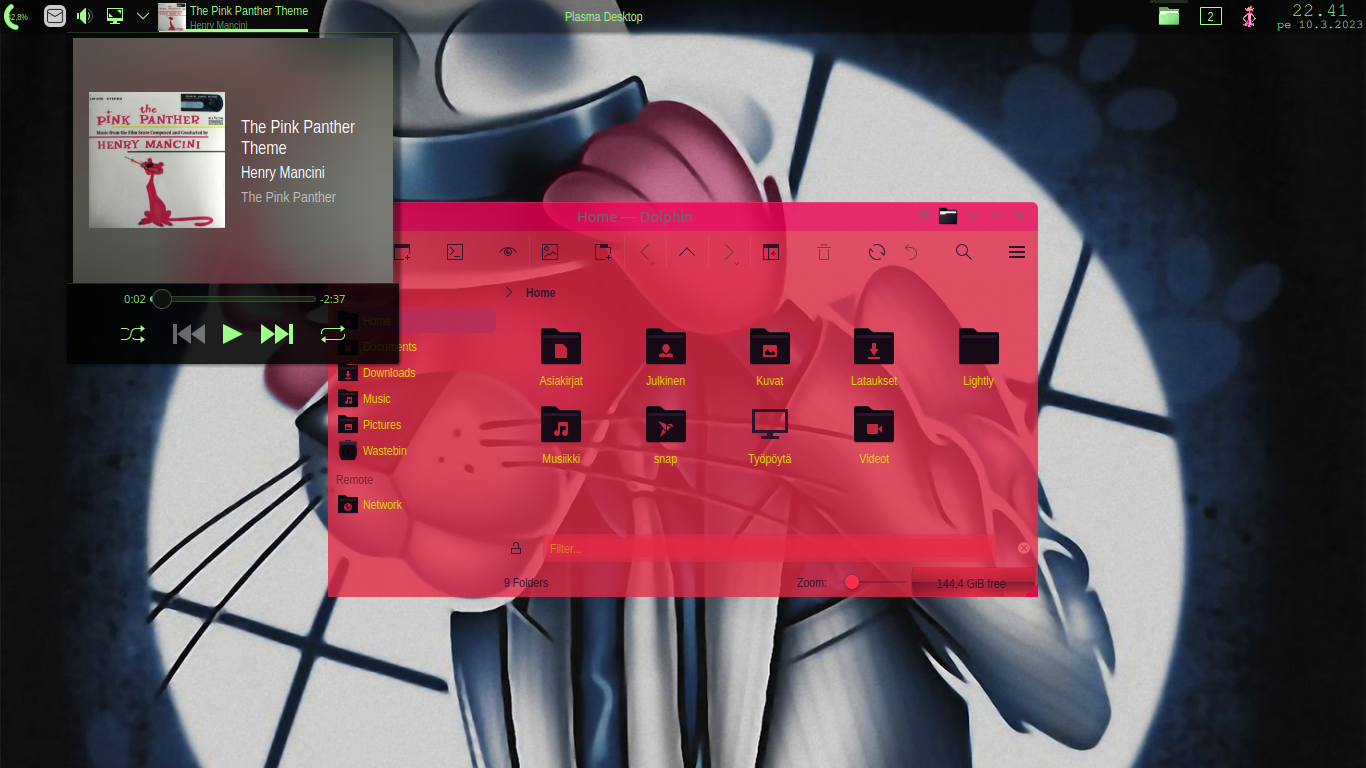Click the pink panther launcher icon
Screen dimensions: 1366x768
point(1249,16)
